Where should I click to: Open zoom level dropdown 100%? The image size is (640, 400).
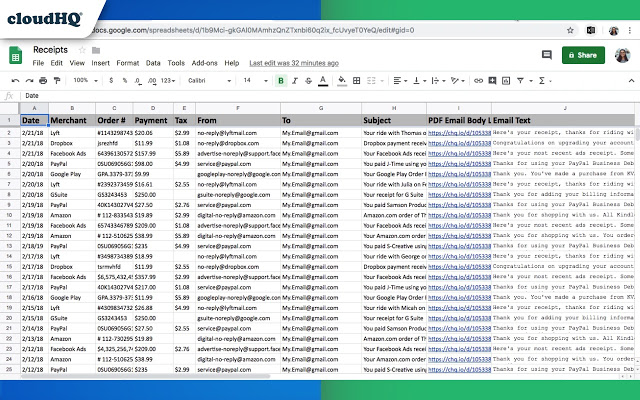(x=85, y=81)
